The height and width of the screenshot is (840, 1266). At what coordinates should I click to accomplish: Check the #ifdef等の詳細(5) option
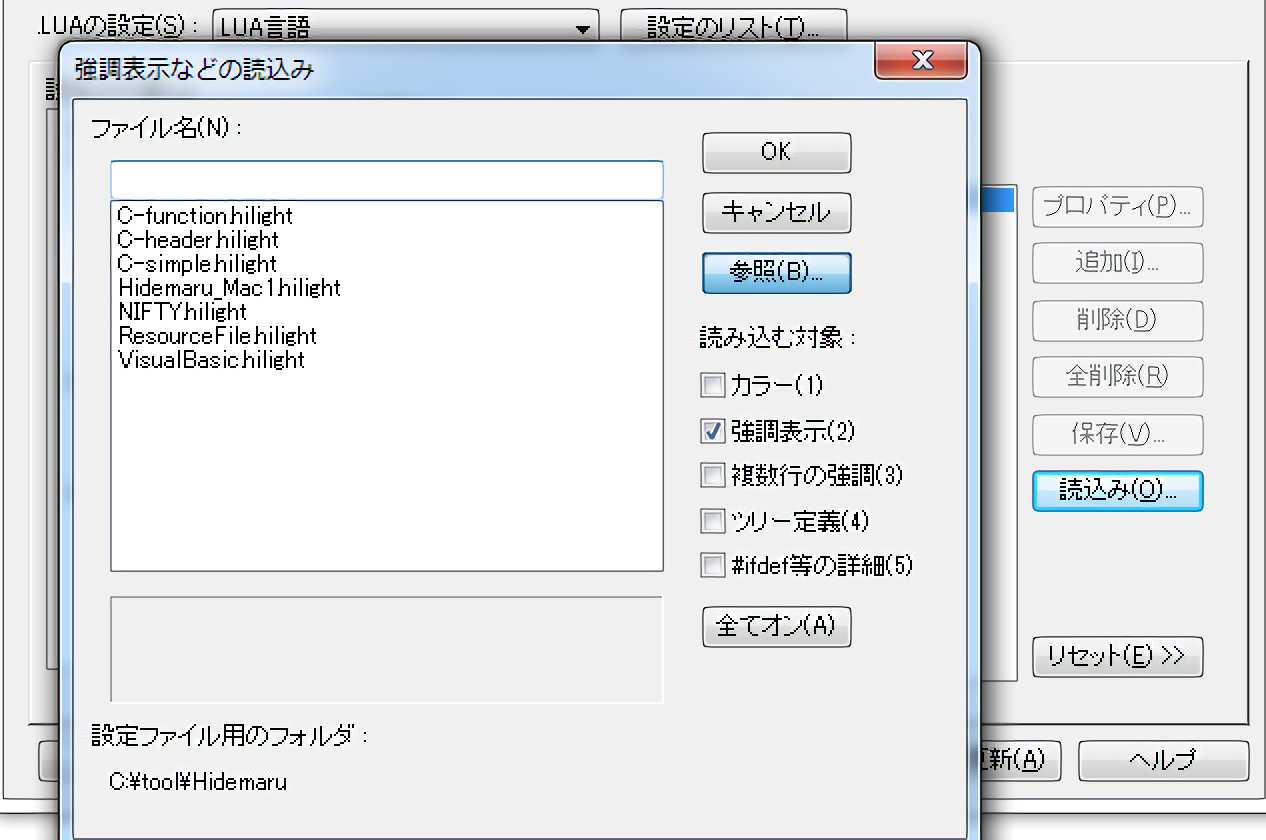click(x=713, y=566)
